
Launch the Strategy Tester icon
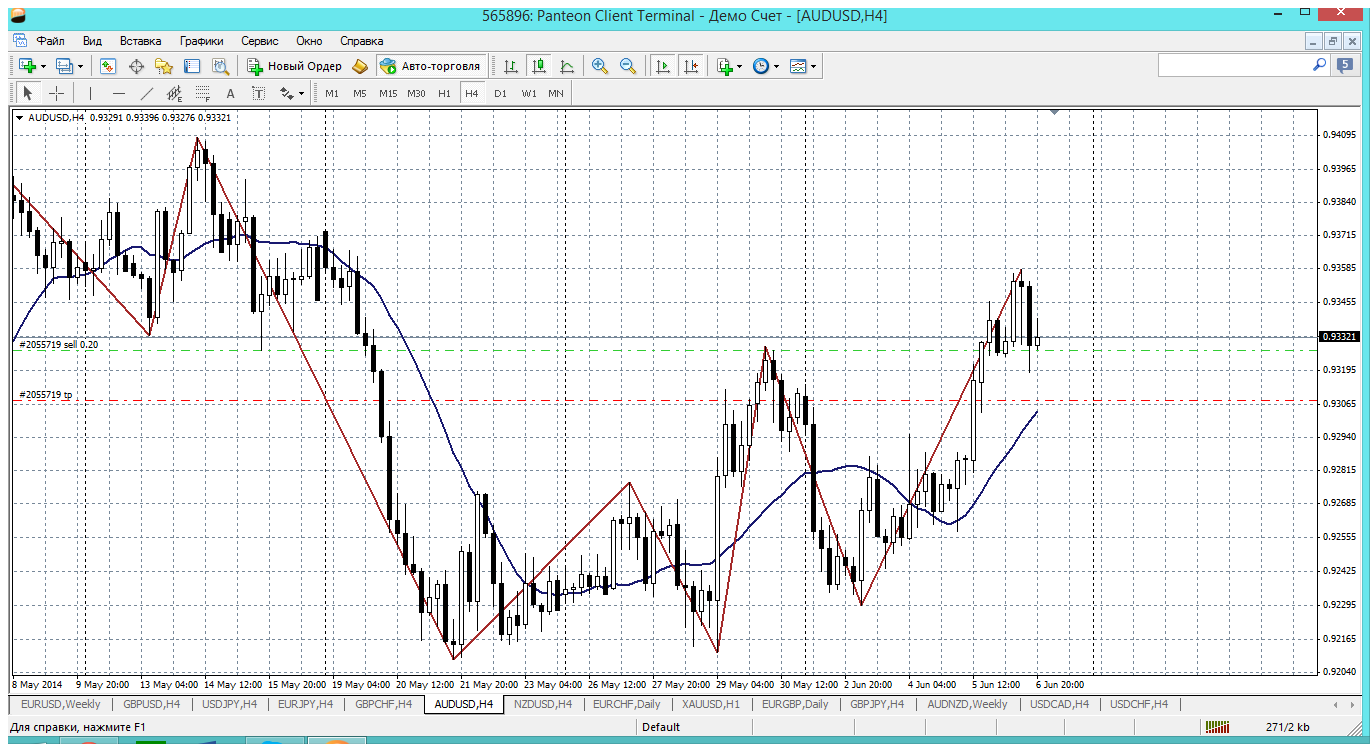tap(220, 66)
